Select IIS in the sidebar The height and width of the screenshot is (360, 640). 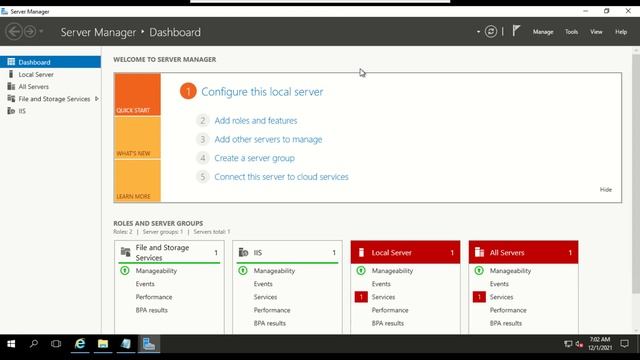(50, 111)
